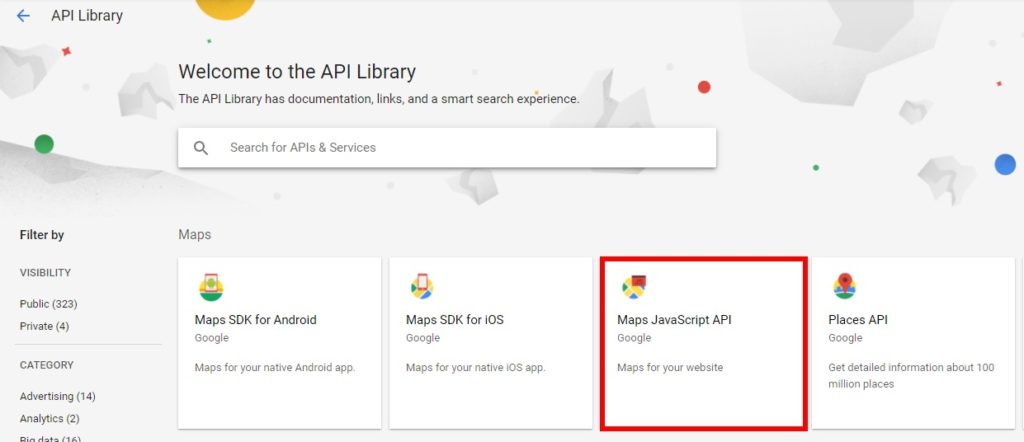Click Google publisher under Maps JavaScript API
The height and width of the screenshot is (442, 1024).
coord(634,338)
